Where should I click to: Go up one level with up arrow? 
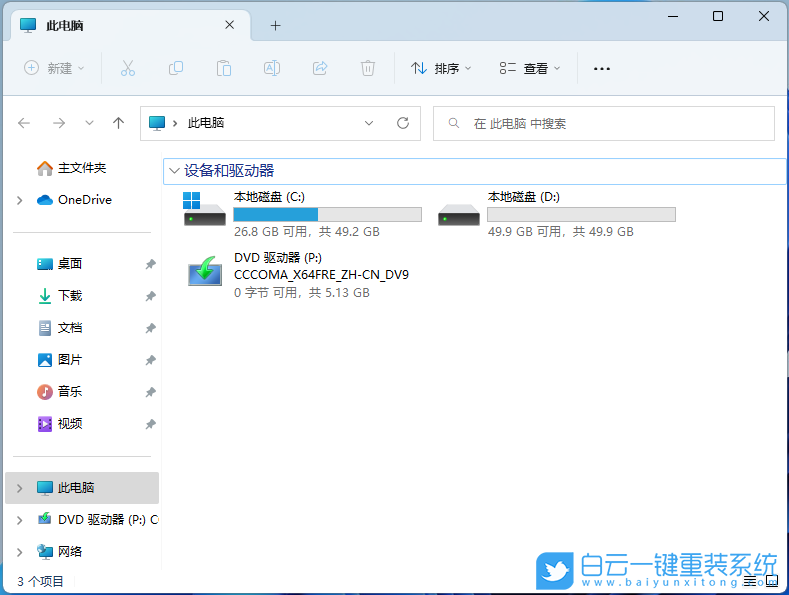point(118,123)
